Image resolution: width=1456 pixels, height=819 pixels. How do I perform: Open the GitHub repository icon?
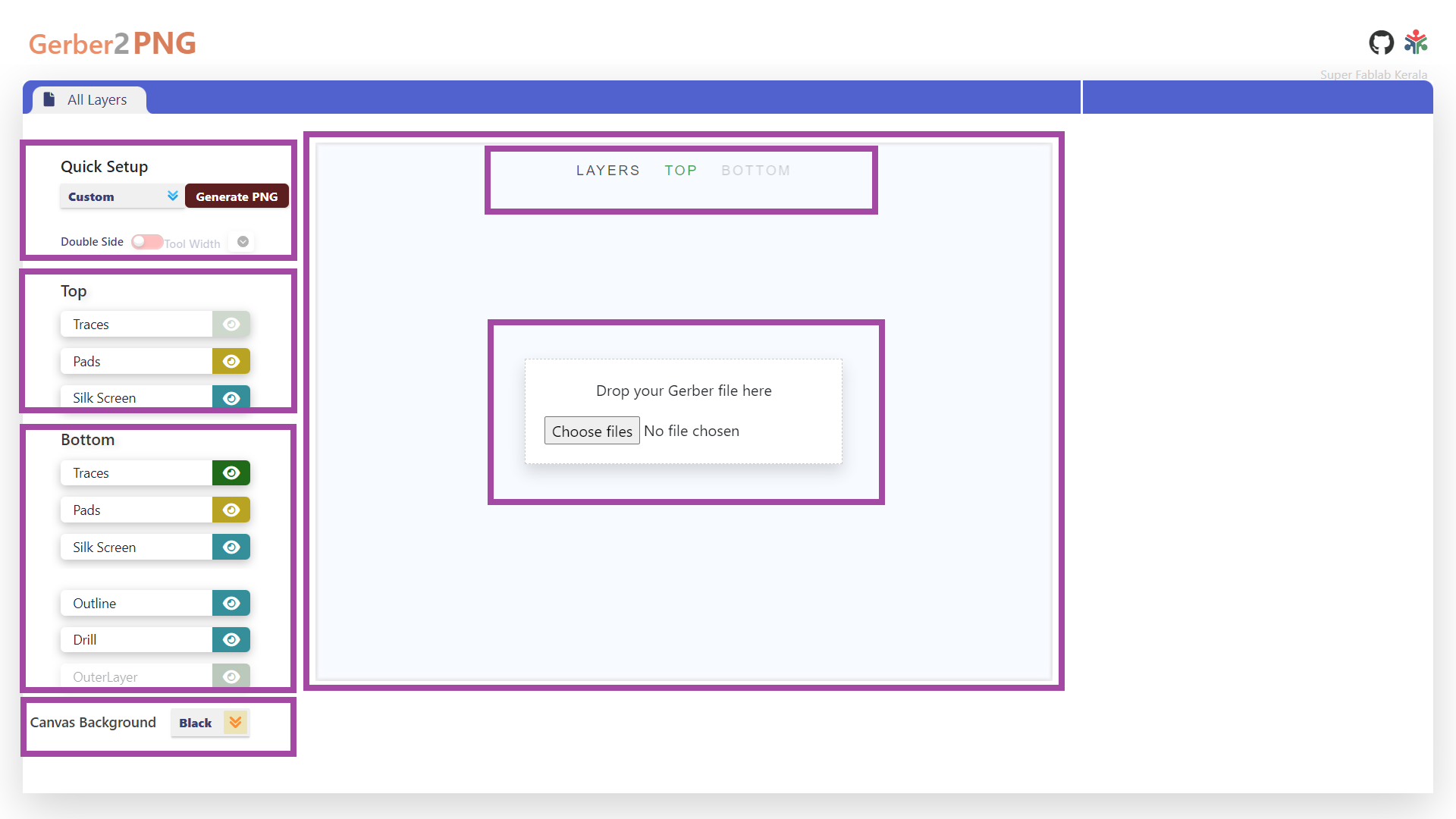pos(1381,42)
